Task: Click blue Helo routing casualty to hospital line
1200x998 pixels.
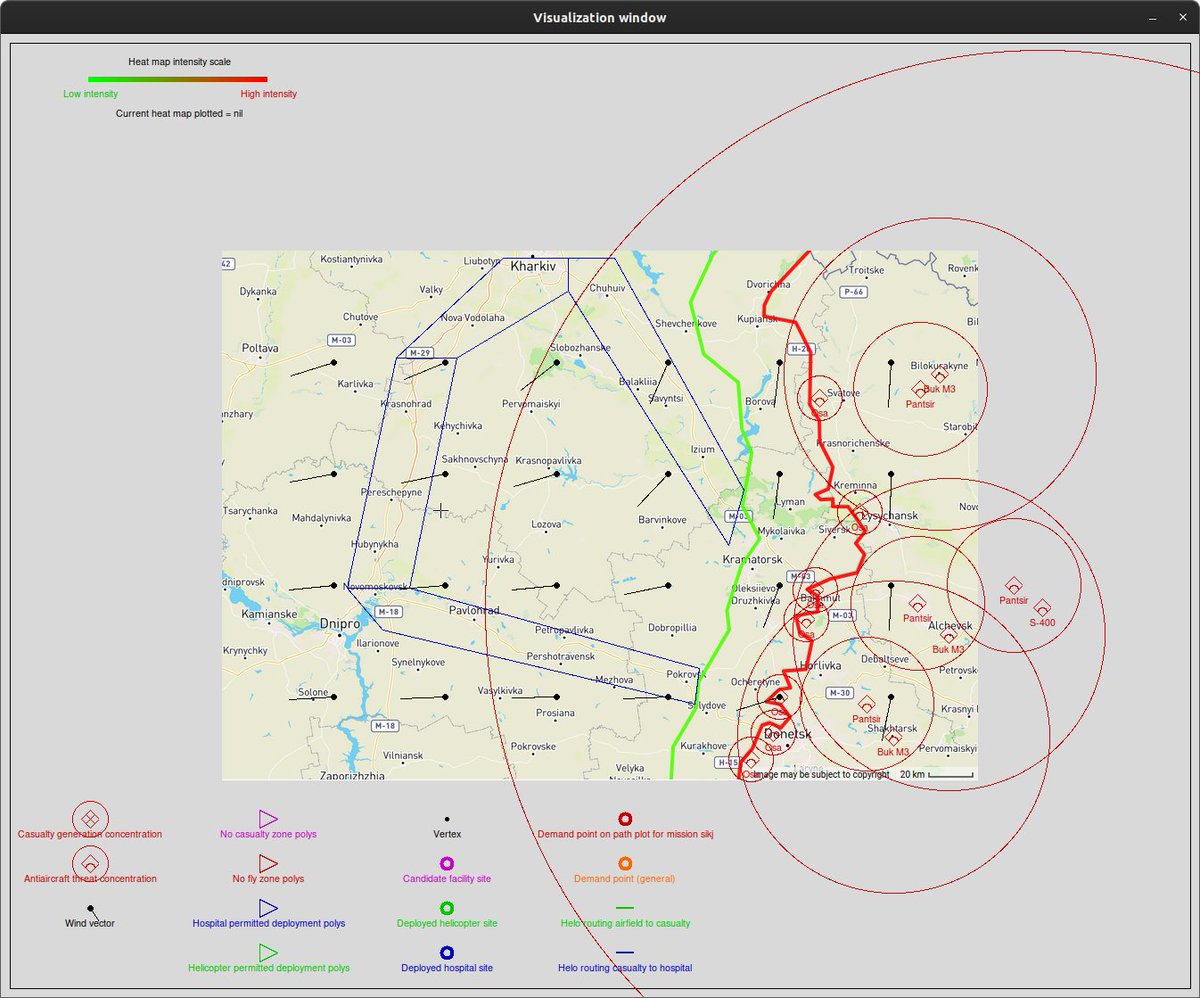Action: coord(625,952)
